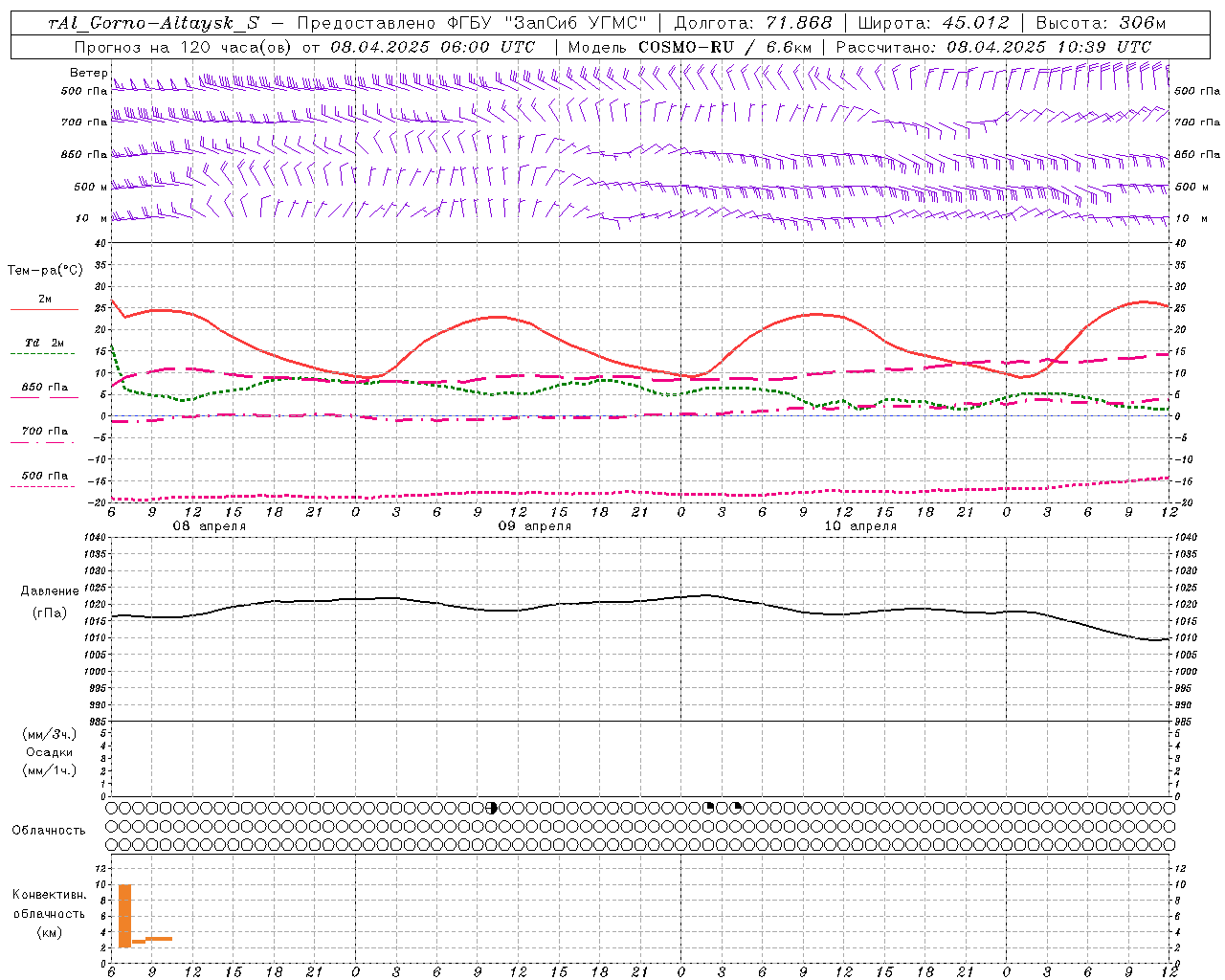
Task: Click the ФГБУ "ЗапСиб УГМС" provider text
Action: (546, 23)
